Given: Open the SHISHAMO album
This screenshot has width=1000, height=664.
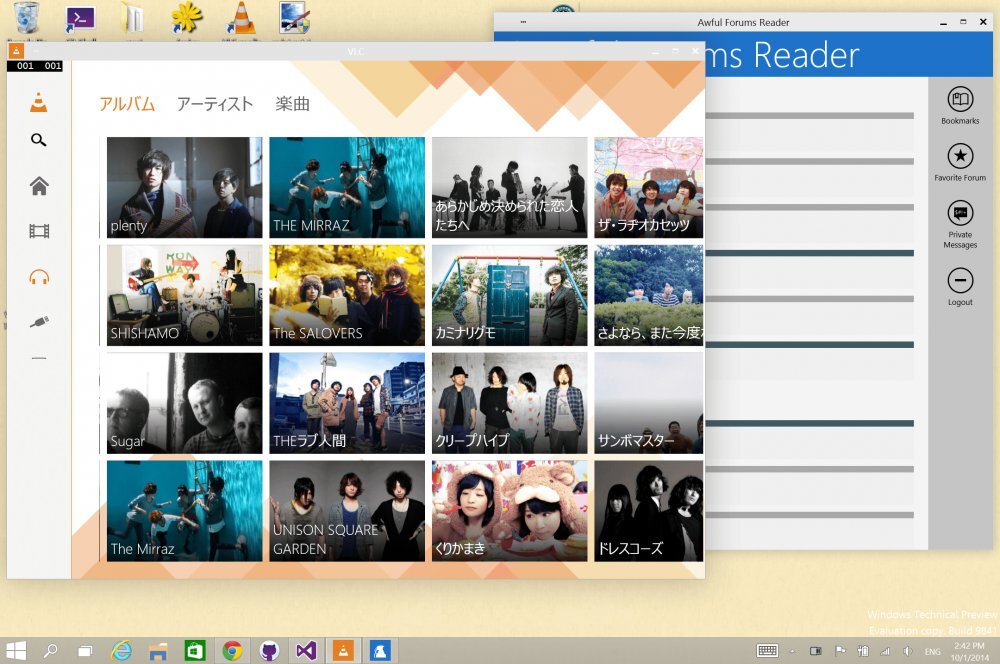Looking at the screenshot, I should tap(184, 294).
